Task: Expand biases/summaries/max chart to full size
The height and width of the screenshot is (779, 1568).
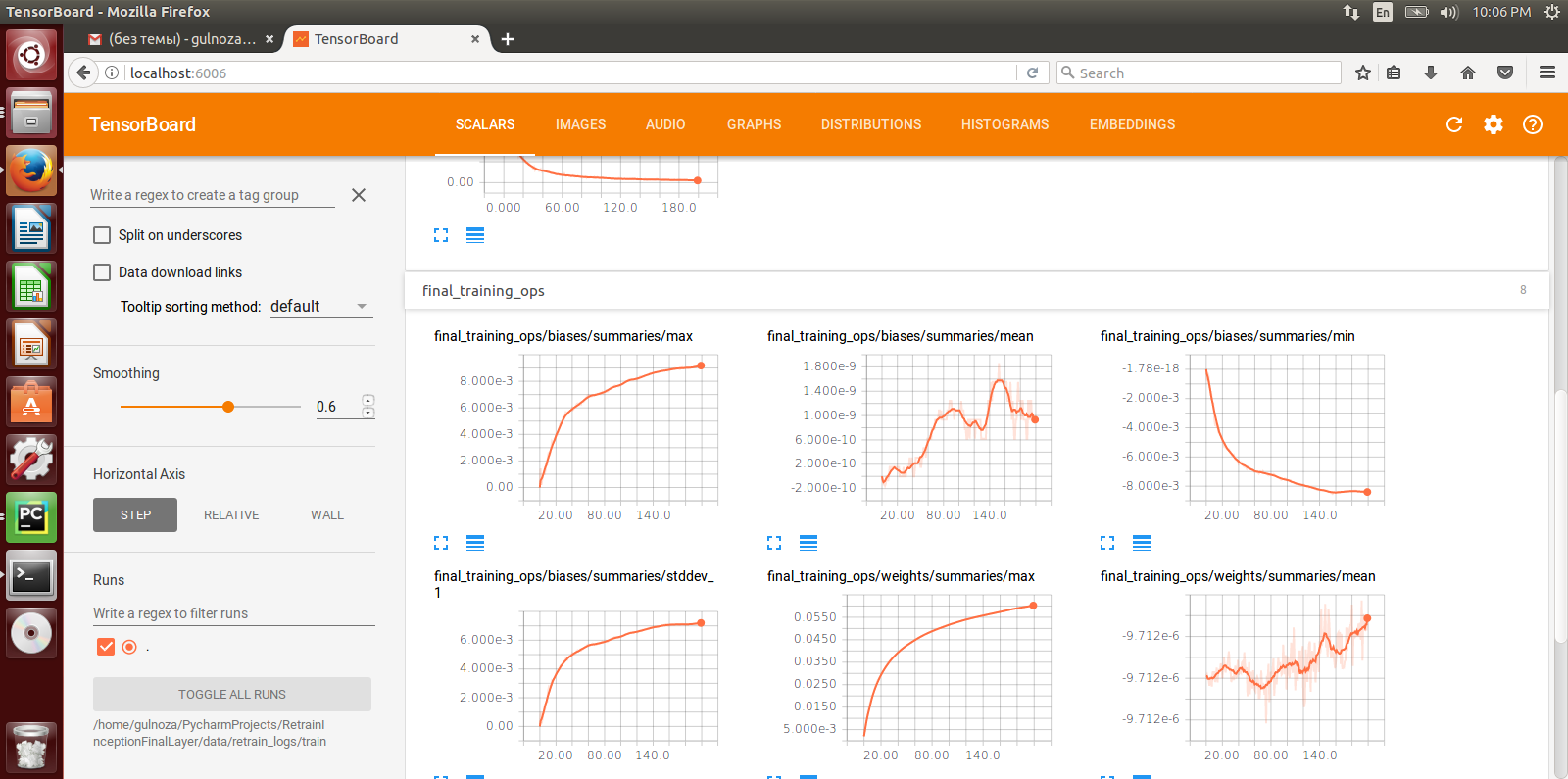Action: [441, 543]
